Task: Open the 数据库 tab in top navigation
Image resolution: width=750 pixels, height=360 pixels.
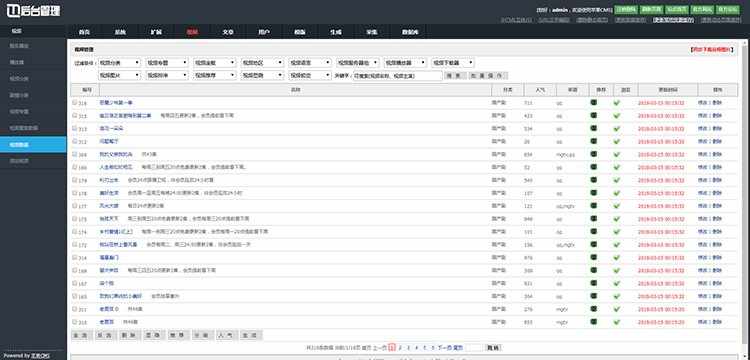Action: (x=408, y=32)
